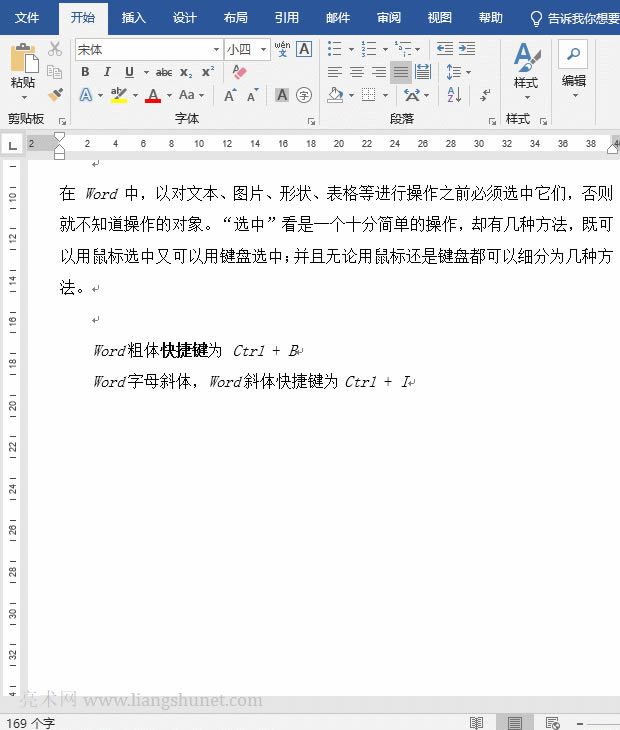Image resolution: width=620 pixels, height=730 pixels.
Task: Switch to the 布局 Layout tab
Action: pos(236,18)
